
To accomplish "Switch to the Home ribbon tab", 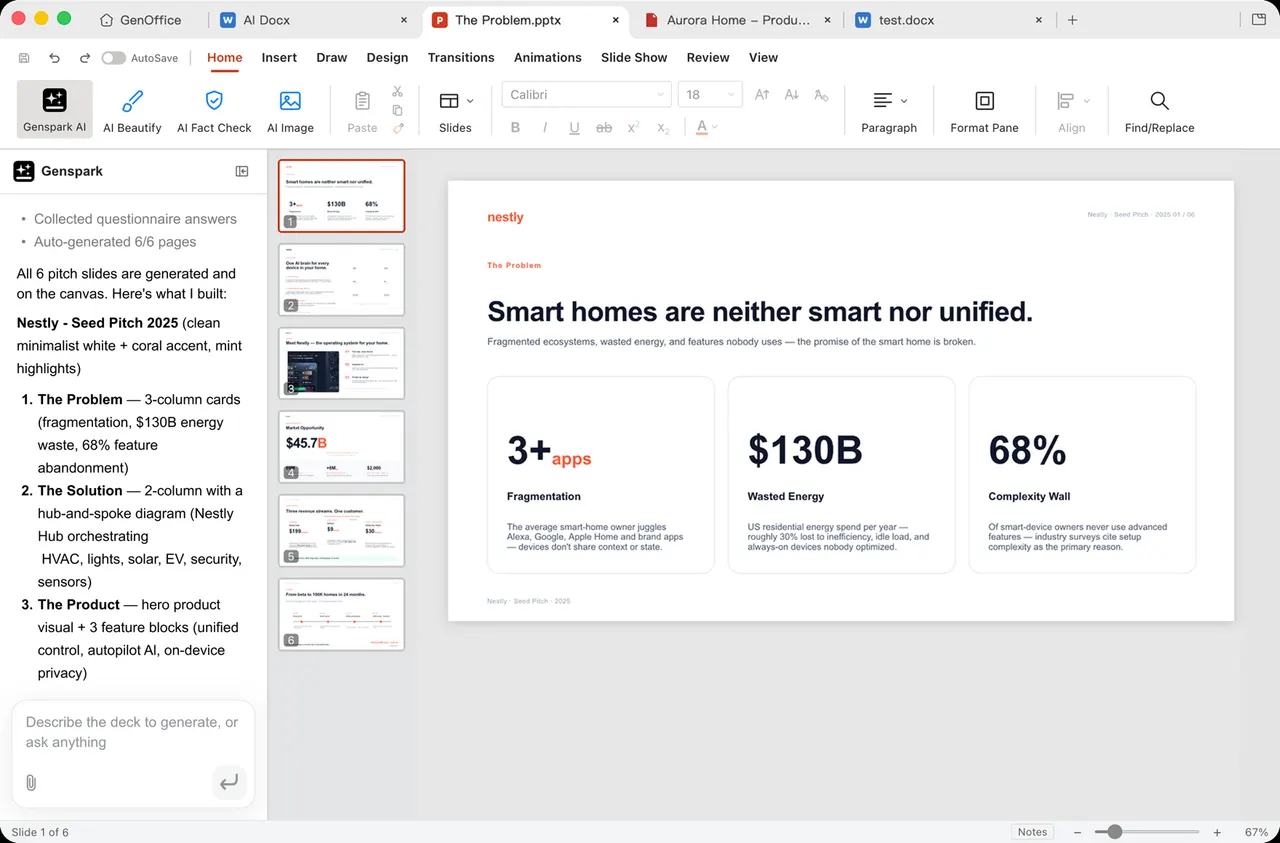I will tap(225, 58).
